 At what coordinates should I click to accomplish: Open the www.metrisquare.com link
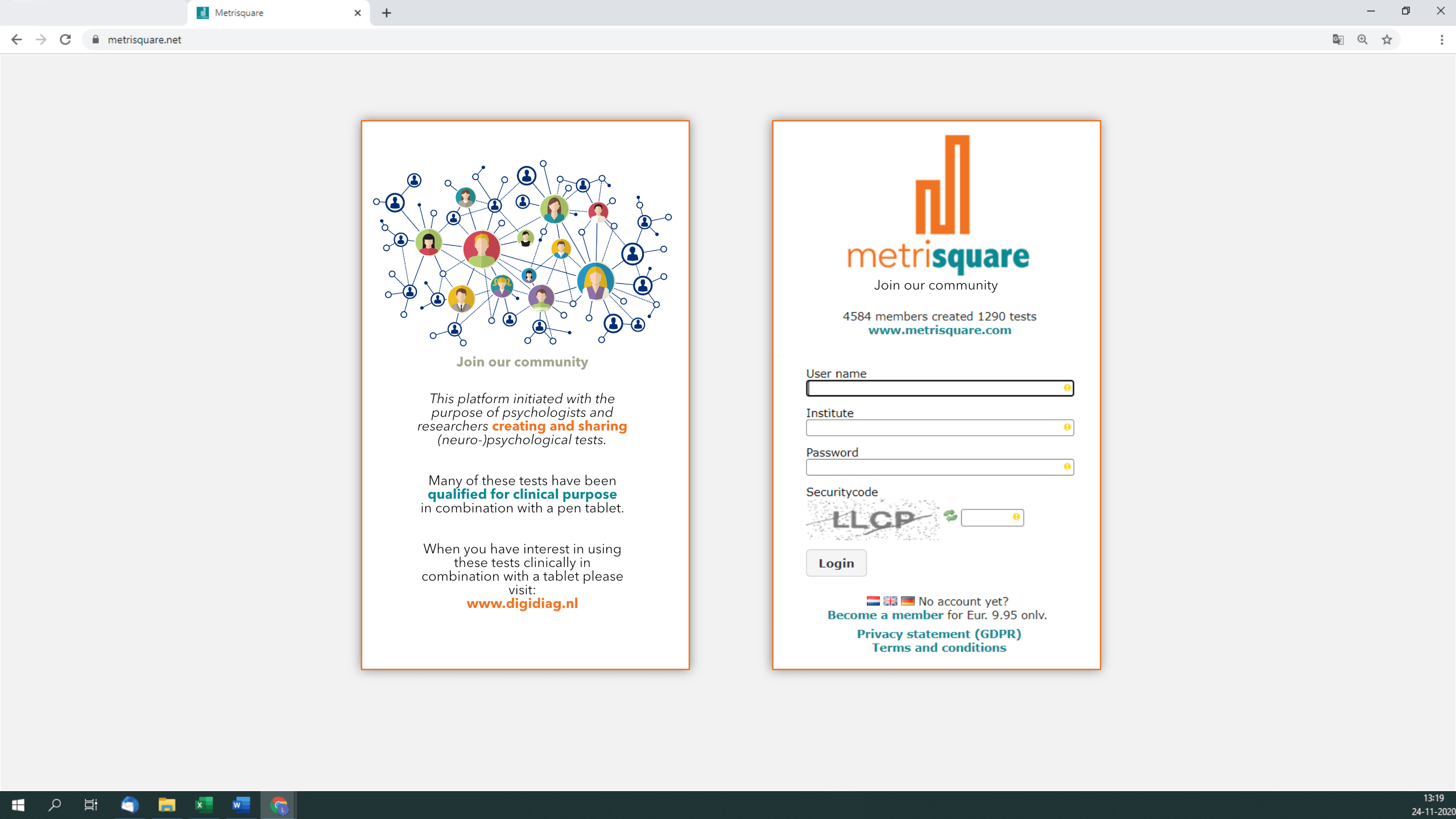(x=940, y=330)
